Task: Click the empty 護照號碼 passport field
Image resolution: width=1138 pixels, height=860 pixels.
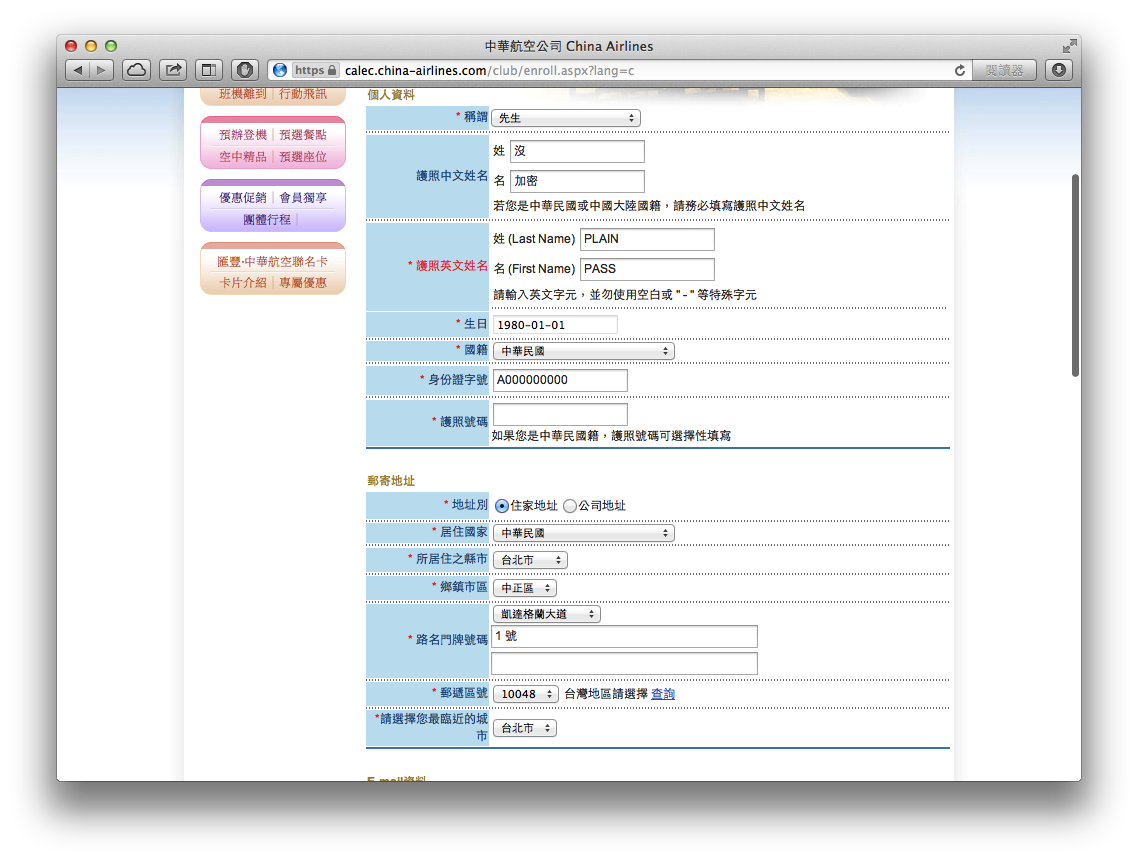Action: (560, 414)
